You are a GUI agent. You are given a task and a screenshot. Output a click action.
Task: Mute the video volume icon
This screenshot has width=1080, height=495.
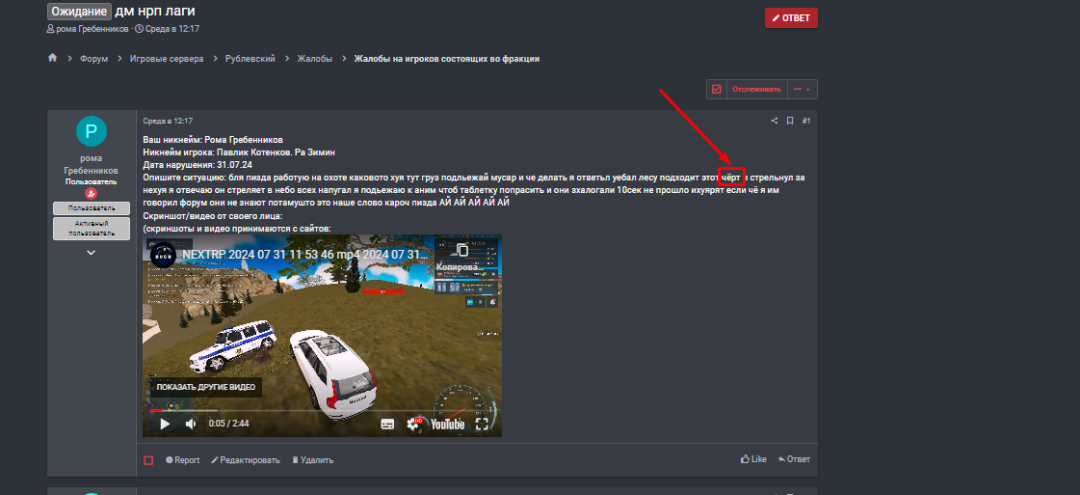[190, 424]
